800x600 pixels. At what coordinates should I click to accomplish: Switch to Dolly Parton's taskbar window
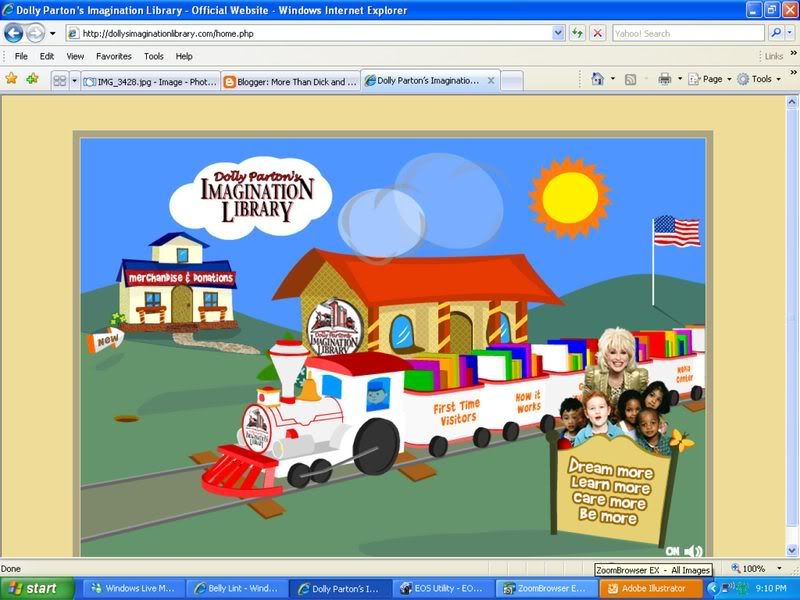(x=340, y=588)
